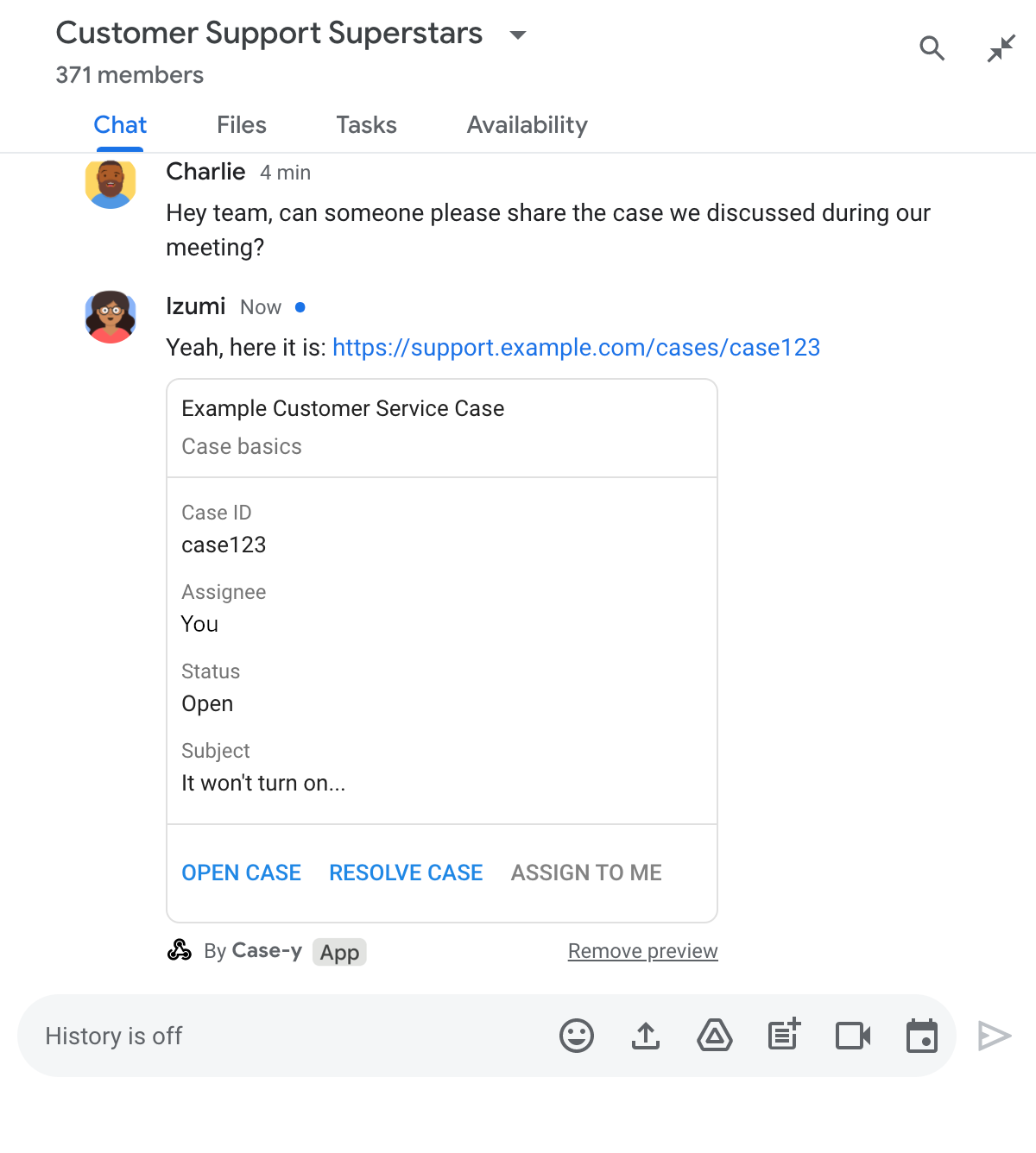This screenshot has width=1036, height=1153.
Task: Collapse the chat window
Action: click(x=1000, y=48)
